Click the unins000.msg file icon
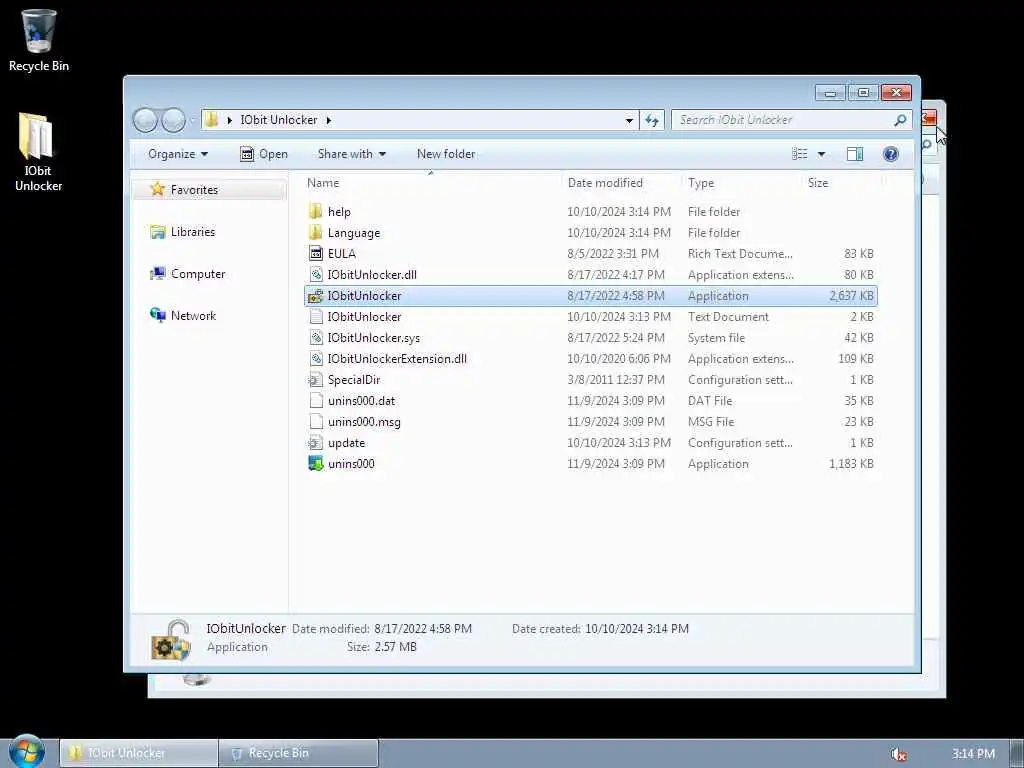Screen dimensions: 1024x768 click(315, 422)
